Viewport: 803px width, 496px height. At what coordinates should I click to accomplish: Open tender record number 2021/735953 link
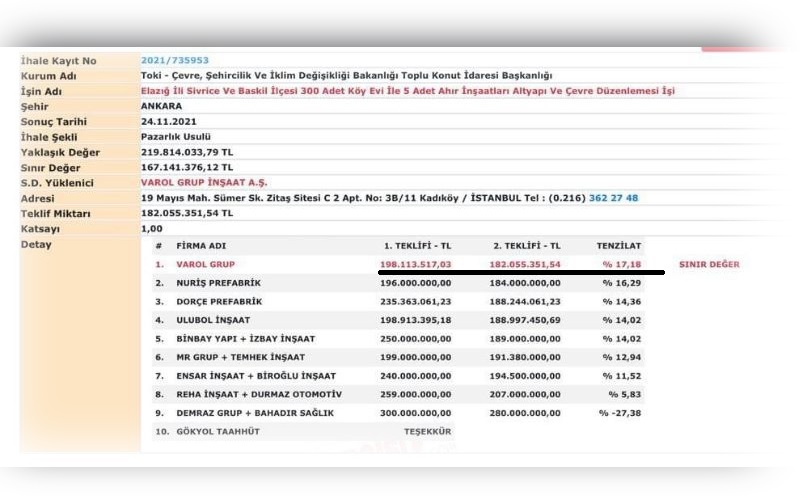coord(175,60)
